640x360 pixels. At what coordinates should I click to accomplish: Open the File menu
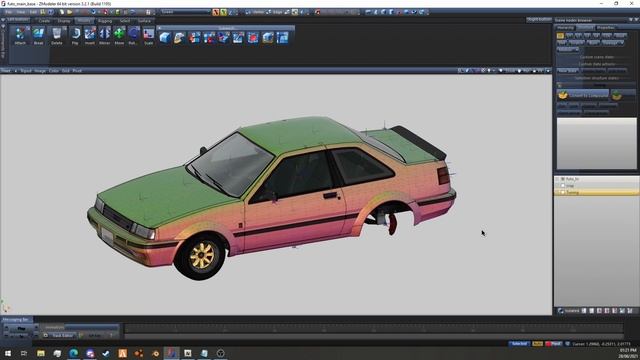[x=8, y=12]
